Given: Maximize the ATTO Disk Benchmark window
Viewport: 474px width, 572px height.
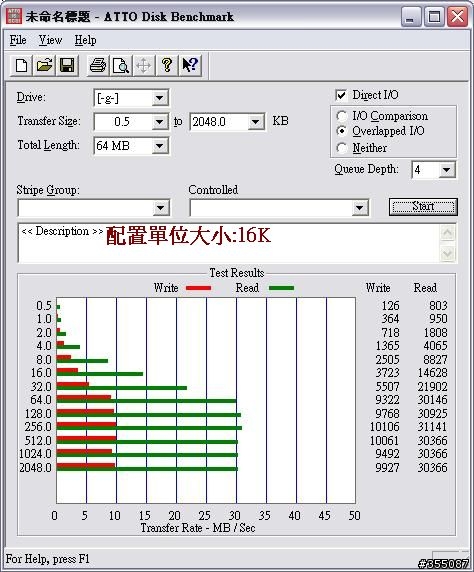Looking at the screenshot, I should (434, 17).
